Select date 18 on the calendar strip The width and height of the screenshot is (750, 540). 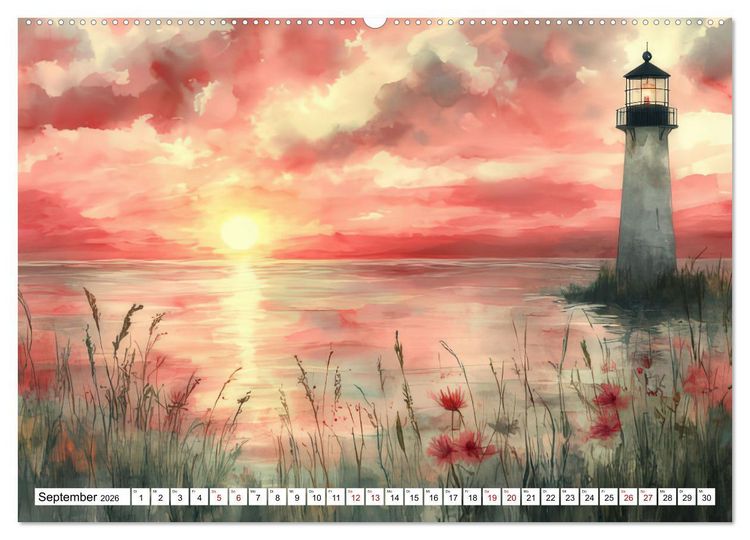[473, 497]
